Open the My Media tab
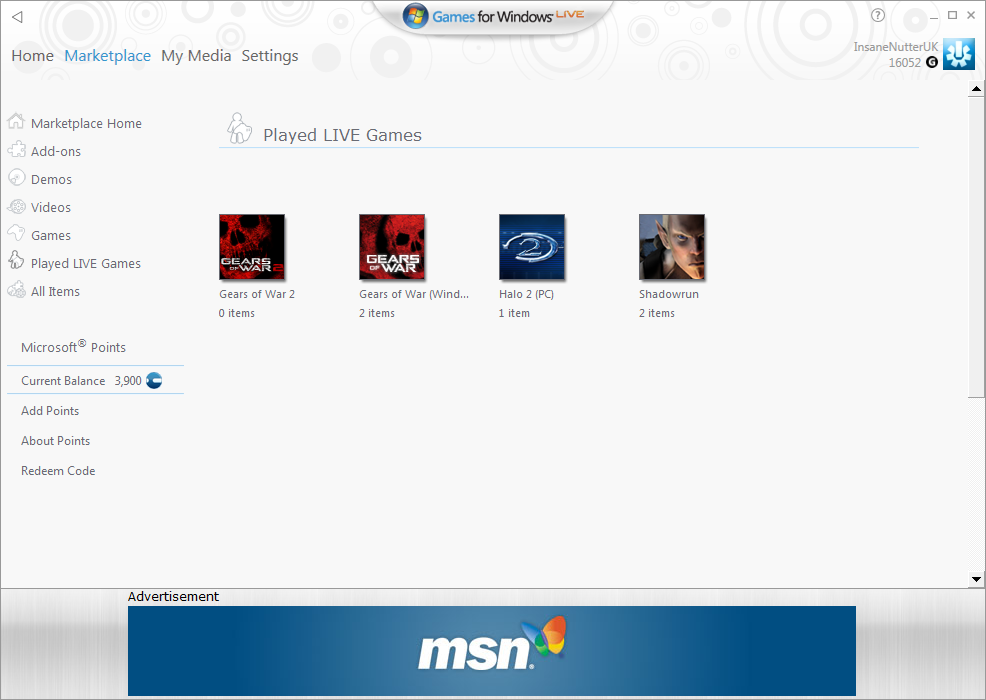The height and width of the screenshot is (700, 986). tap(196, 56)
